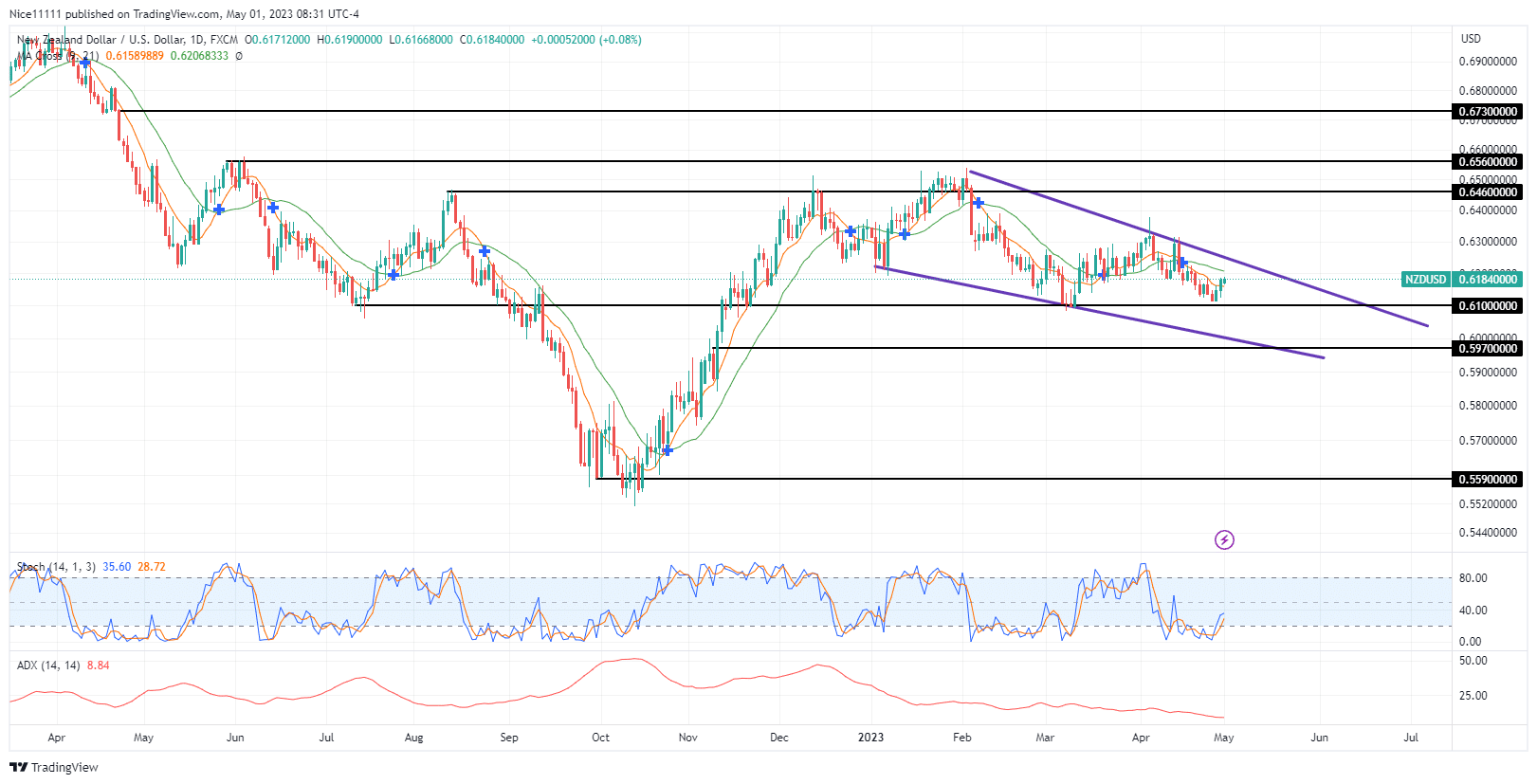This screenshot has height=784, width=1537.
Task: Click the 40.00 Stoch axis value
Action: (x=1473, y=611)
